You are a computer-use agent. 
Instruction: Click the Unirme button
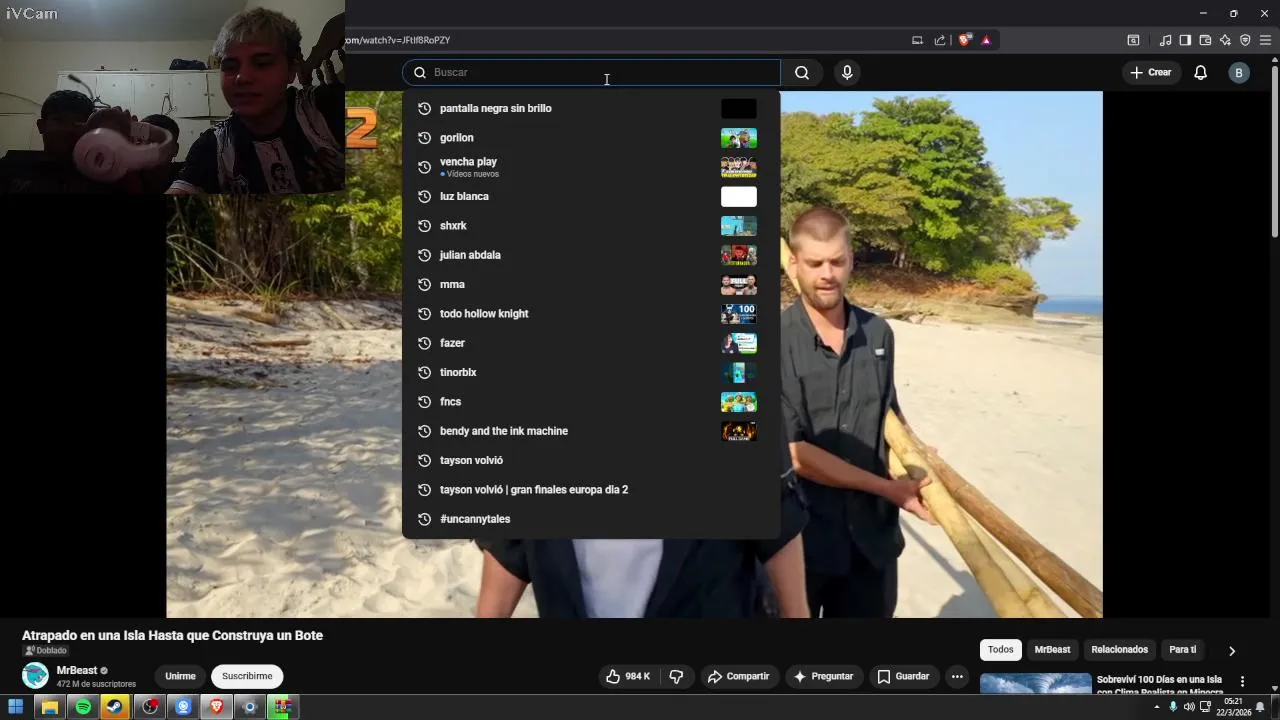pos(180,676)
